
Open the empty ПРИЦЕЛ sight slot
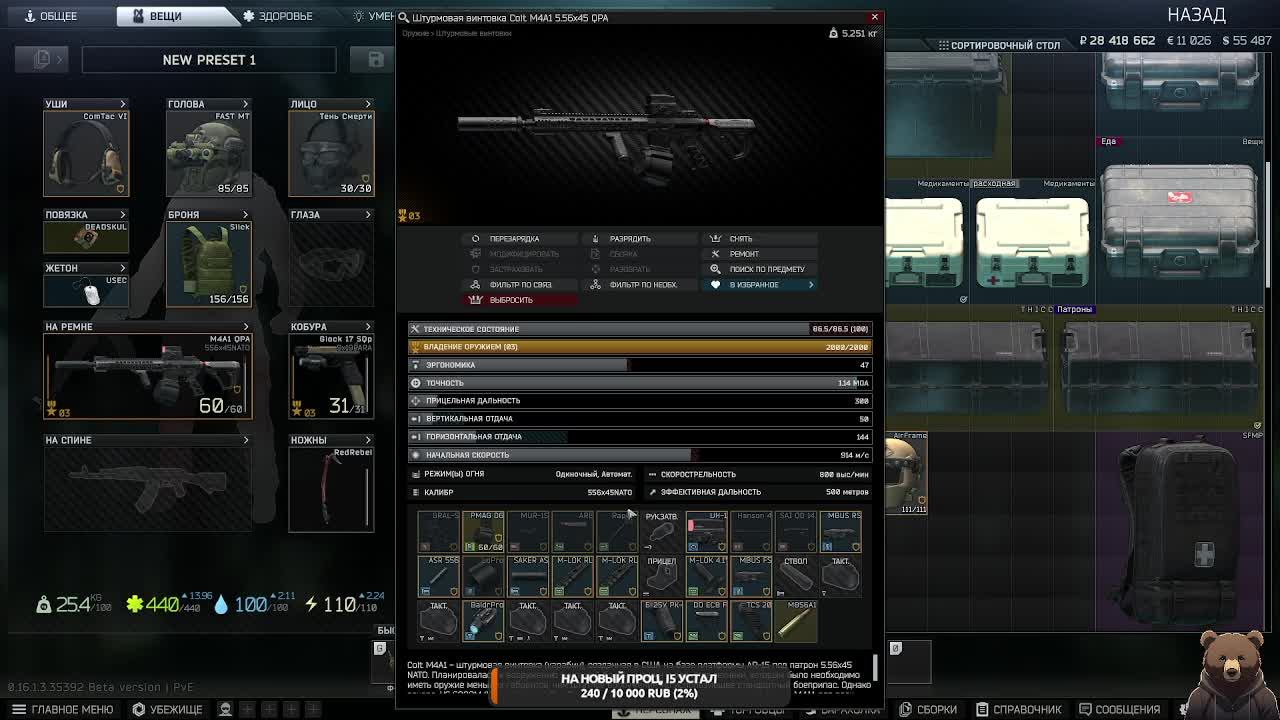coord(661,577)
